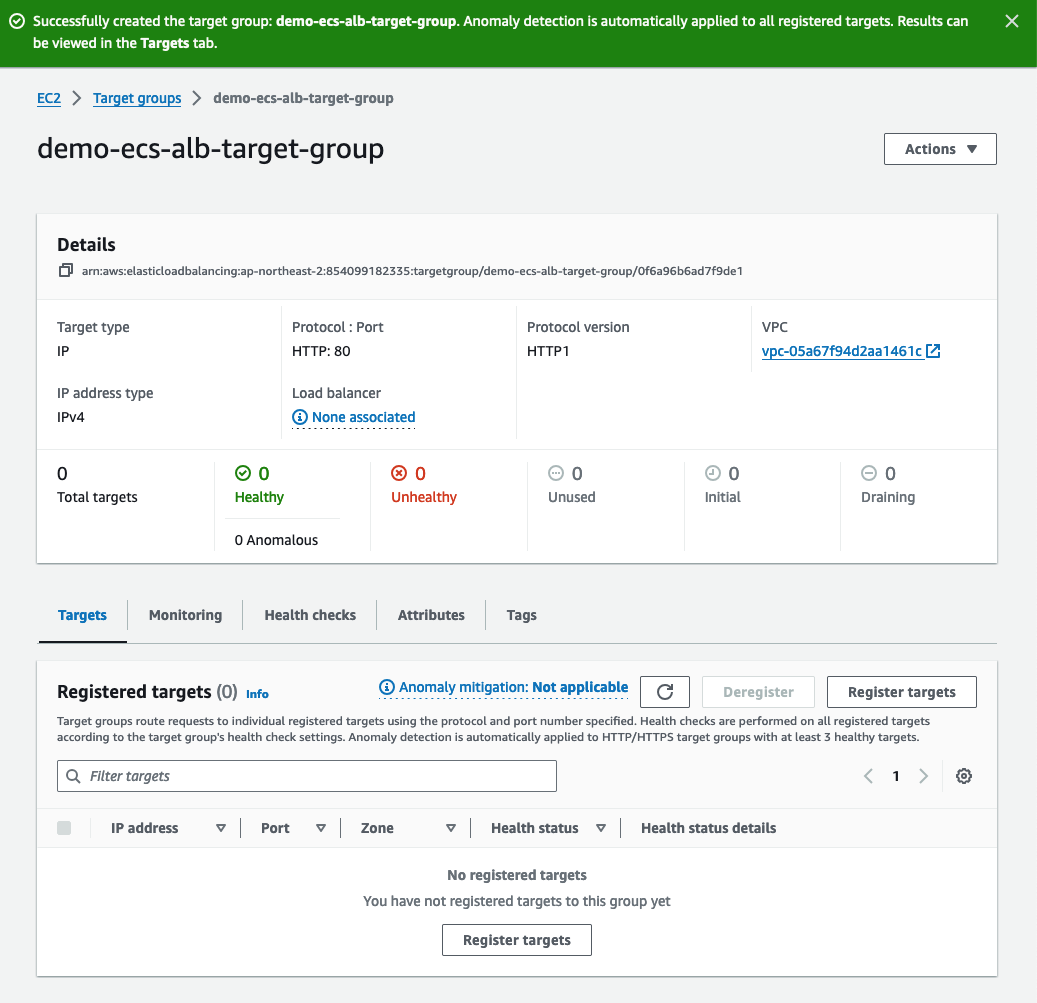Image resolution: width=1037 pixels, height=1003 pixels.
Task: Click the Initial clock status icon
Action: [x=712, y=473]
